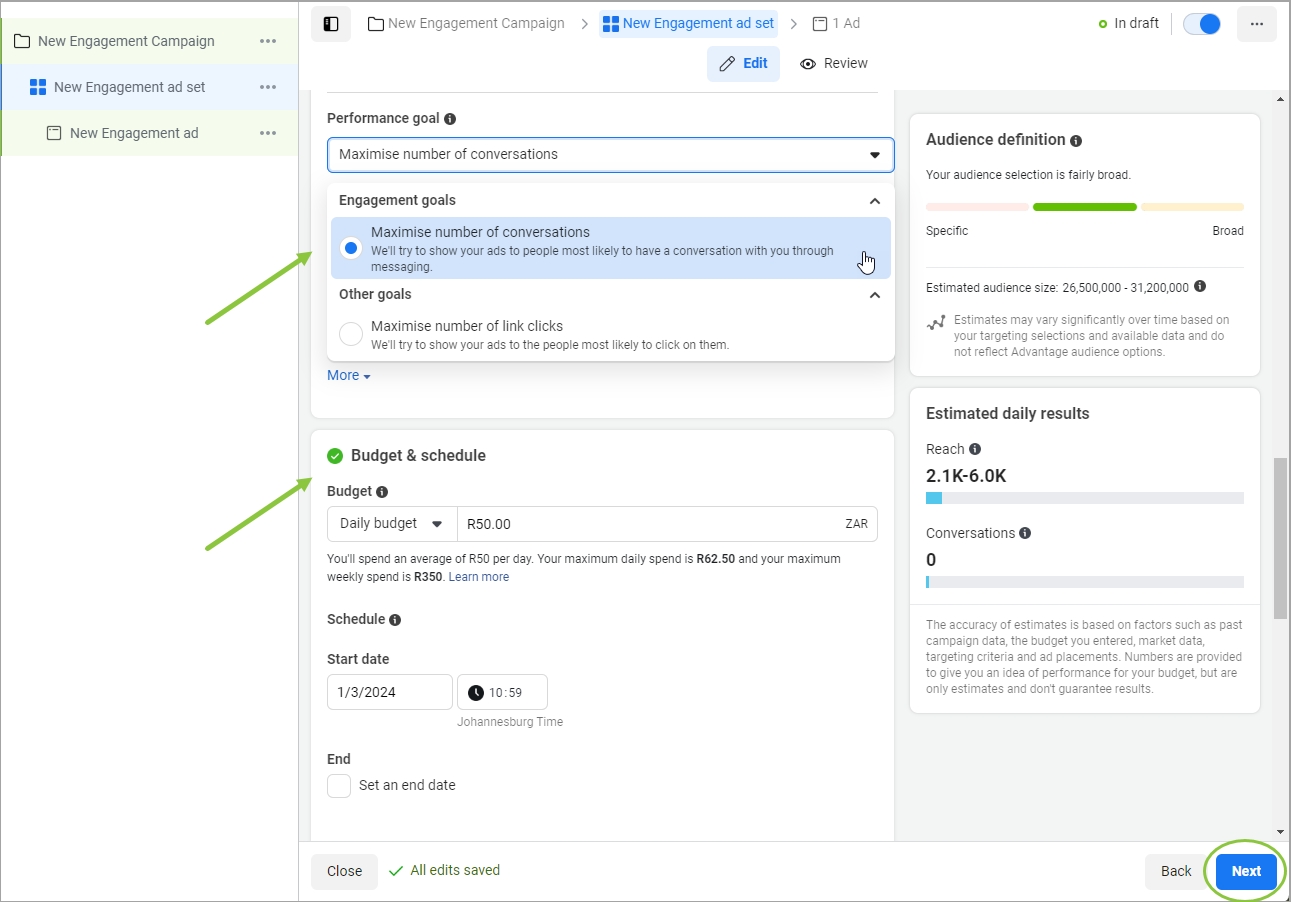The height and width of the screenshot is (902, 1291).
Task: Open the Daily budget type dropdown
Action: pos(391,524)
